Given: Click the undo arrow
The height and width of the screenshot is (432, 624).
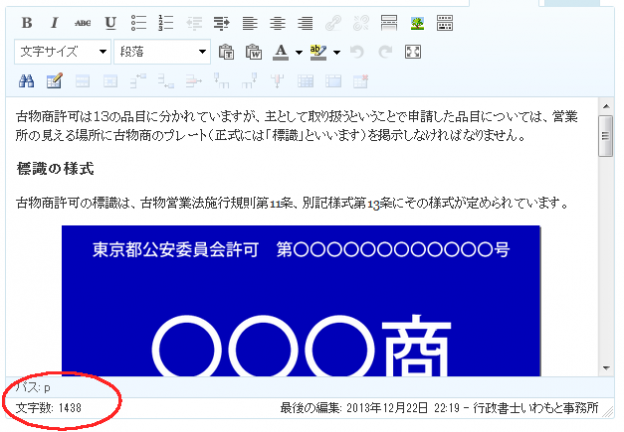Looking at the screenshot, I should (x=357, y=52).
